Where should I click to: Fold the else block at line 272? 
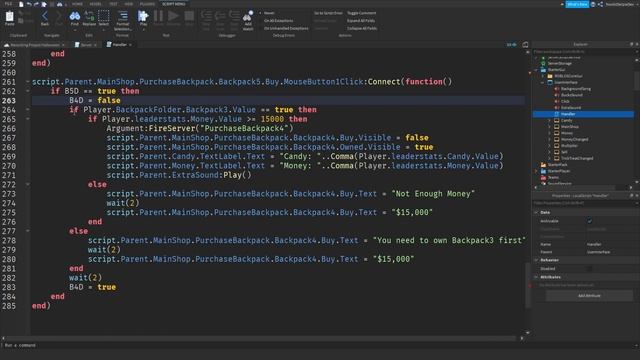(x=28, y=184)
